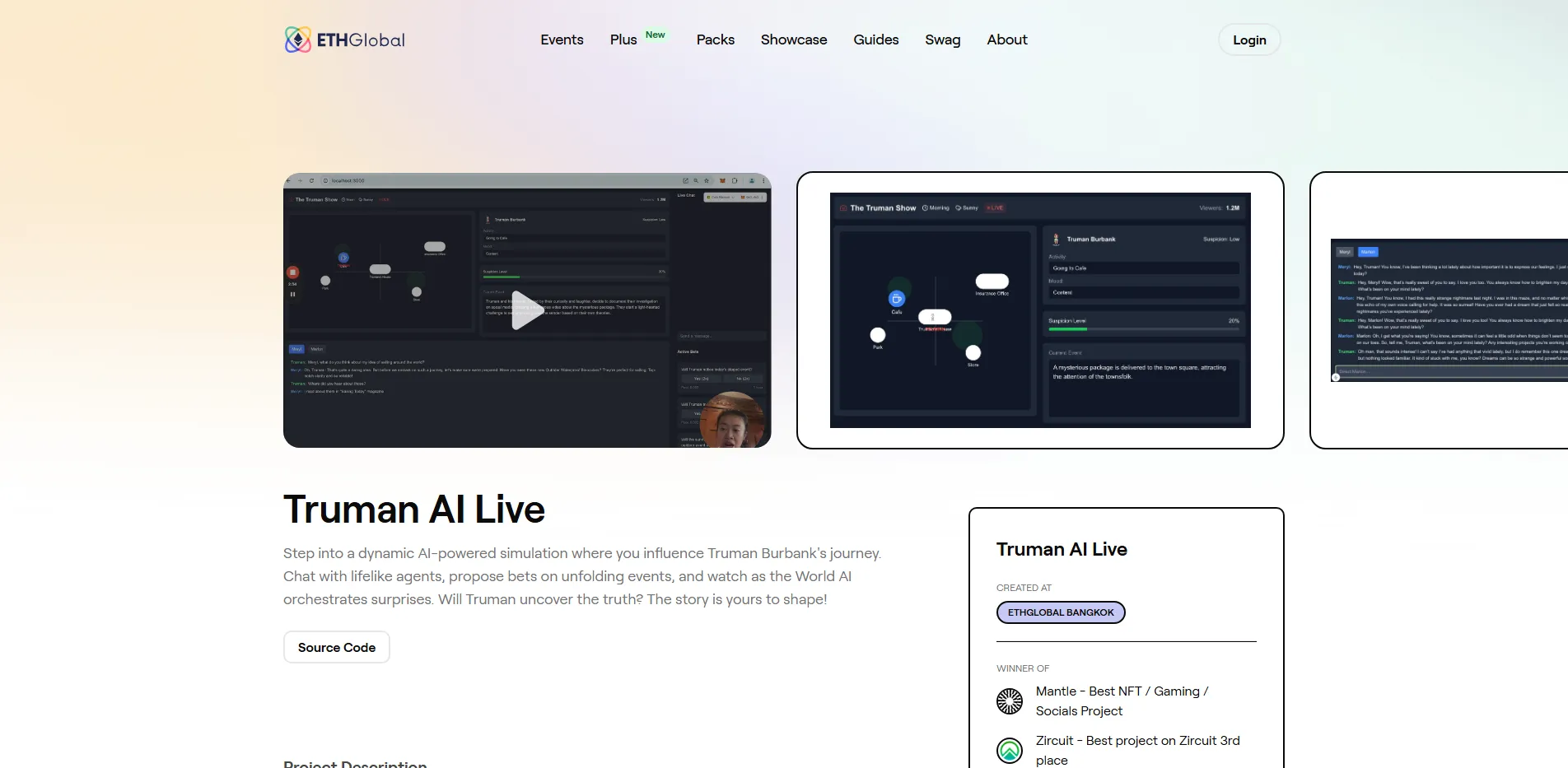Viewport: 1568px width, 768px height.
Task: Play the Truman AI Live demo video
Action: click(527, 311)
